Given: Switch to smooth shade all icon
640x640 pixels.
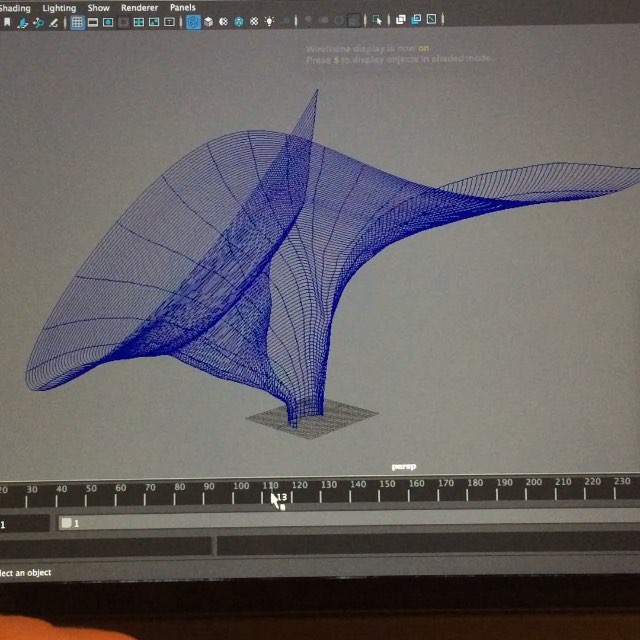Looking at the screenshot, I should point(208,22).
